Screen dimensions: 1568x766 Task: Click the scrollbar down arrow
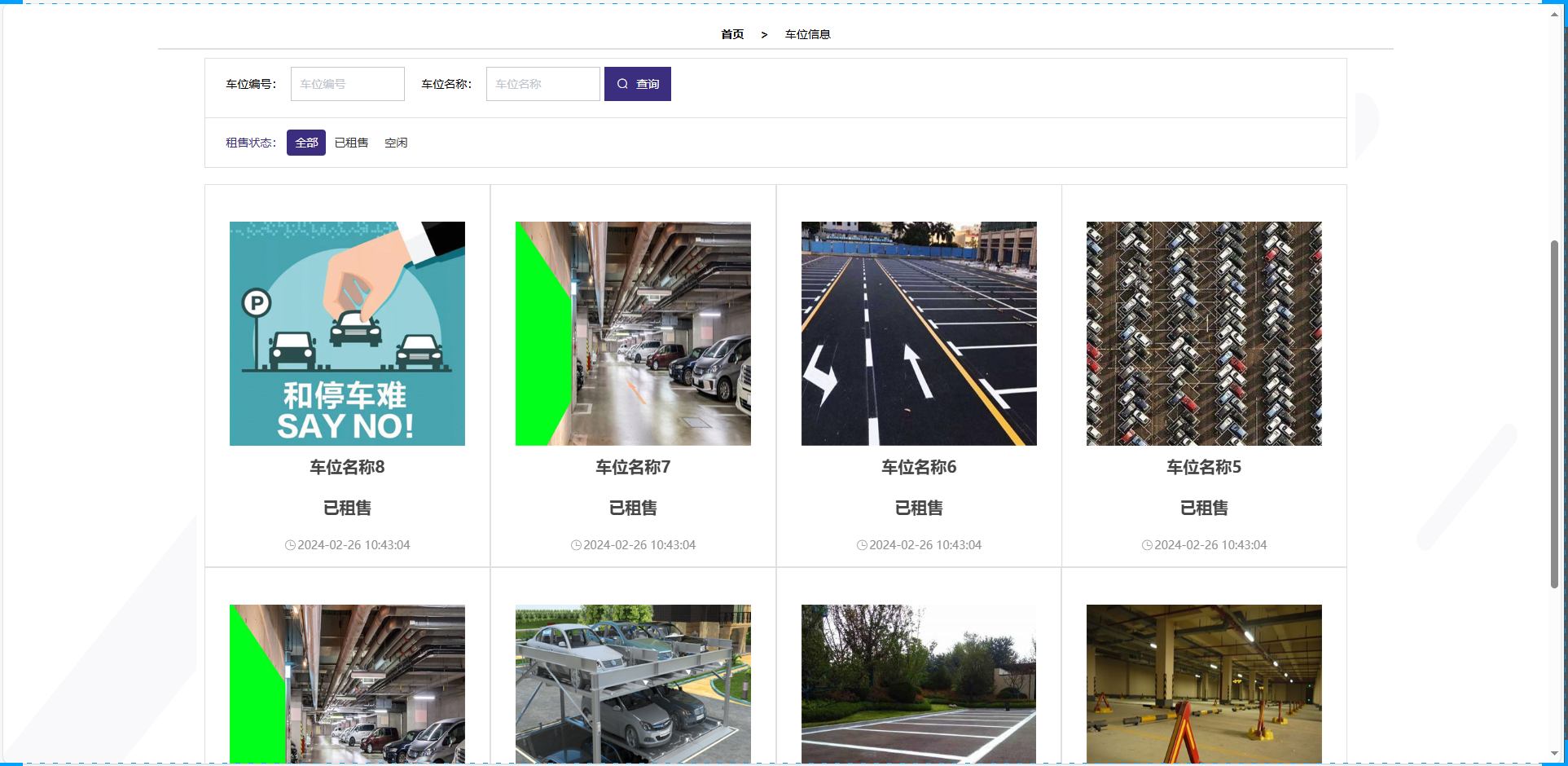pos(1554,754)
